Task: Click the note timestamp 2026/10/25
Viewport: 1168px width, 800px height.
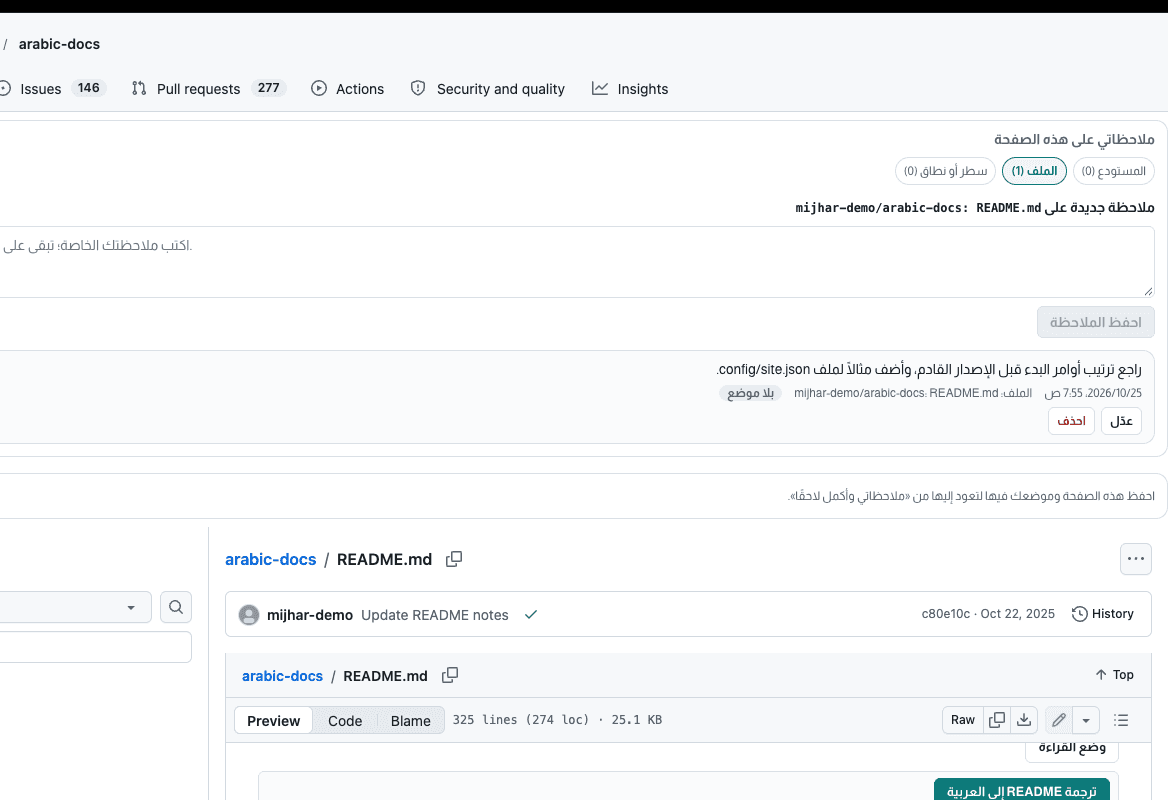Action: (x=1093, y=393)
